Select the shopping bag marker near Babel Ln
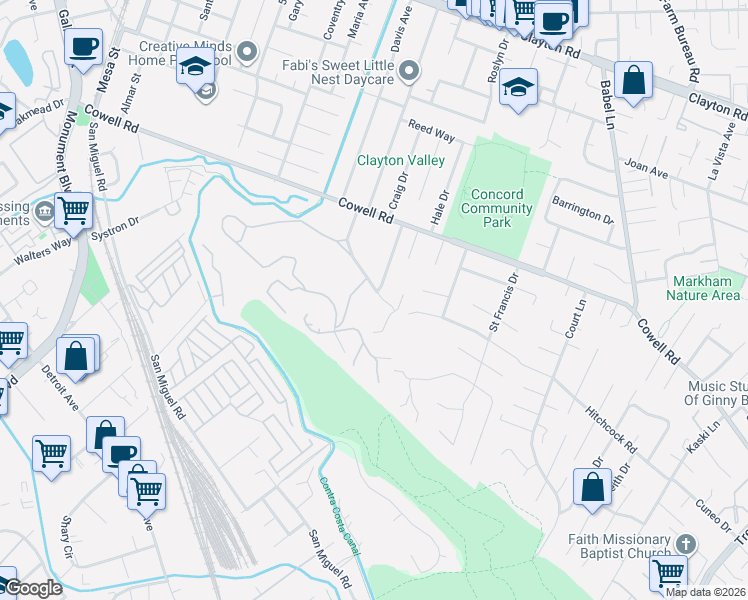Image resolution: width=748 pixels, height=600 pixels. pyautogui.click(x=634, y=83)
